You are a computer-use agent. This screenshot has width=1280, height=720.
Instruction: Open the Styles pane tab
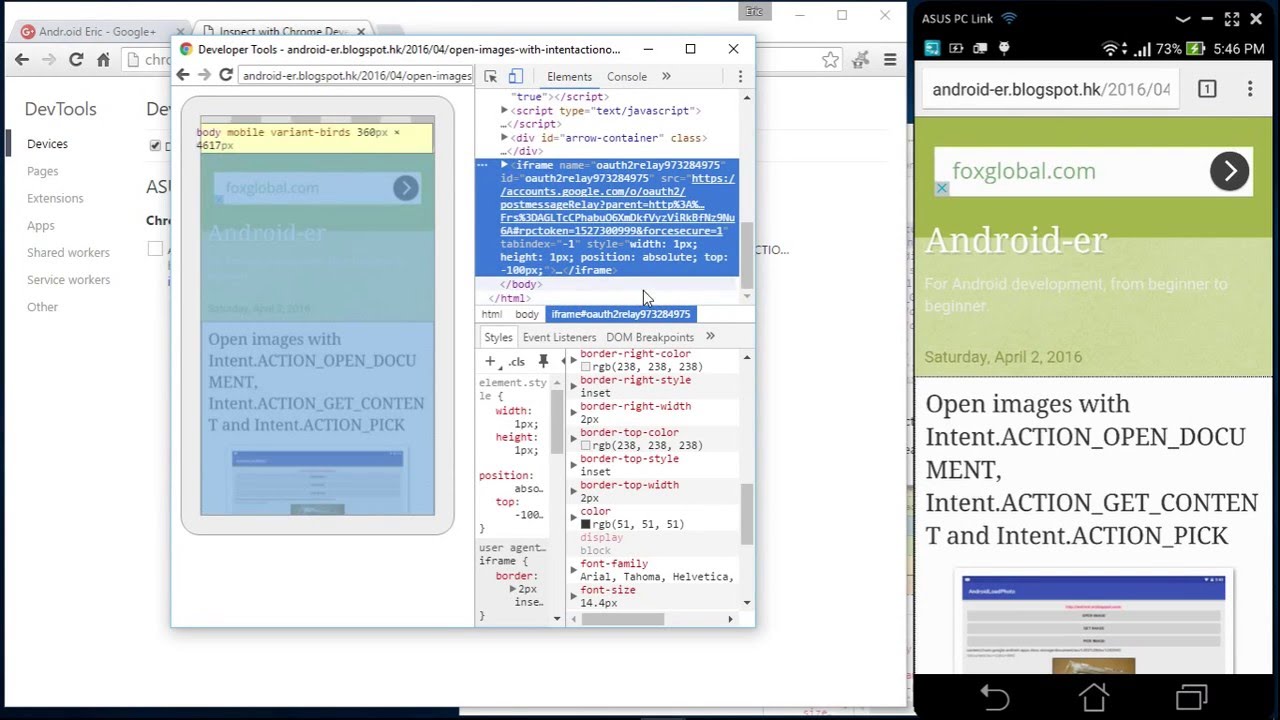tap(498, 337)
